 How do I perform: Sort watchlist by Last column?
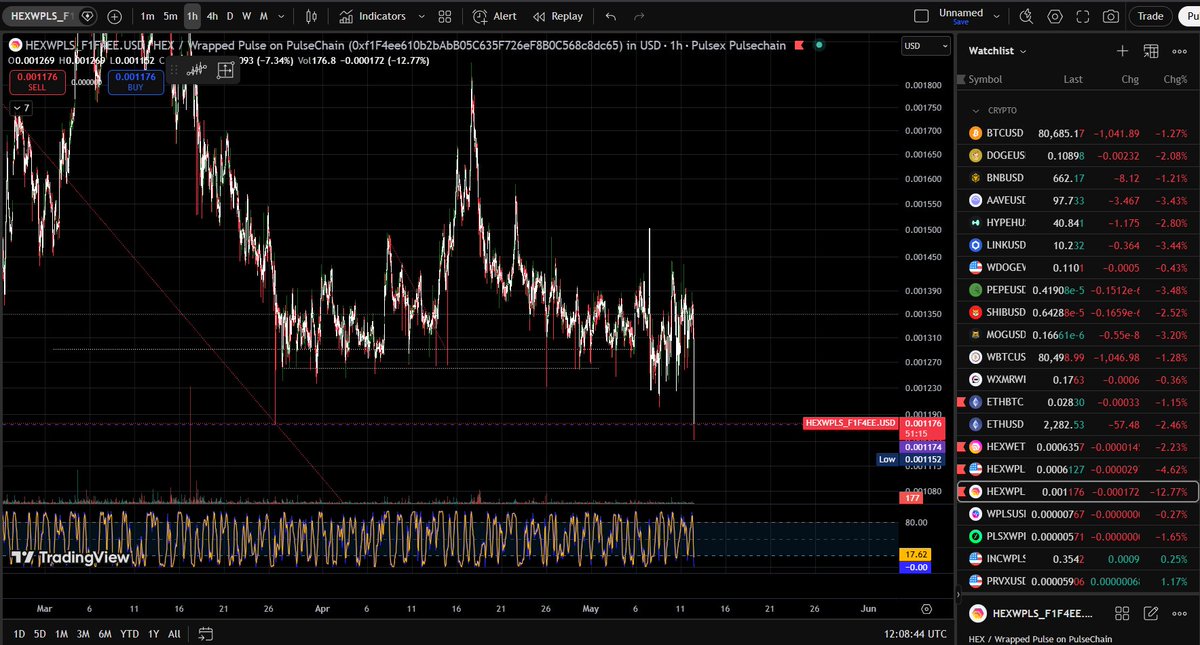[x=1073, y=79]
